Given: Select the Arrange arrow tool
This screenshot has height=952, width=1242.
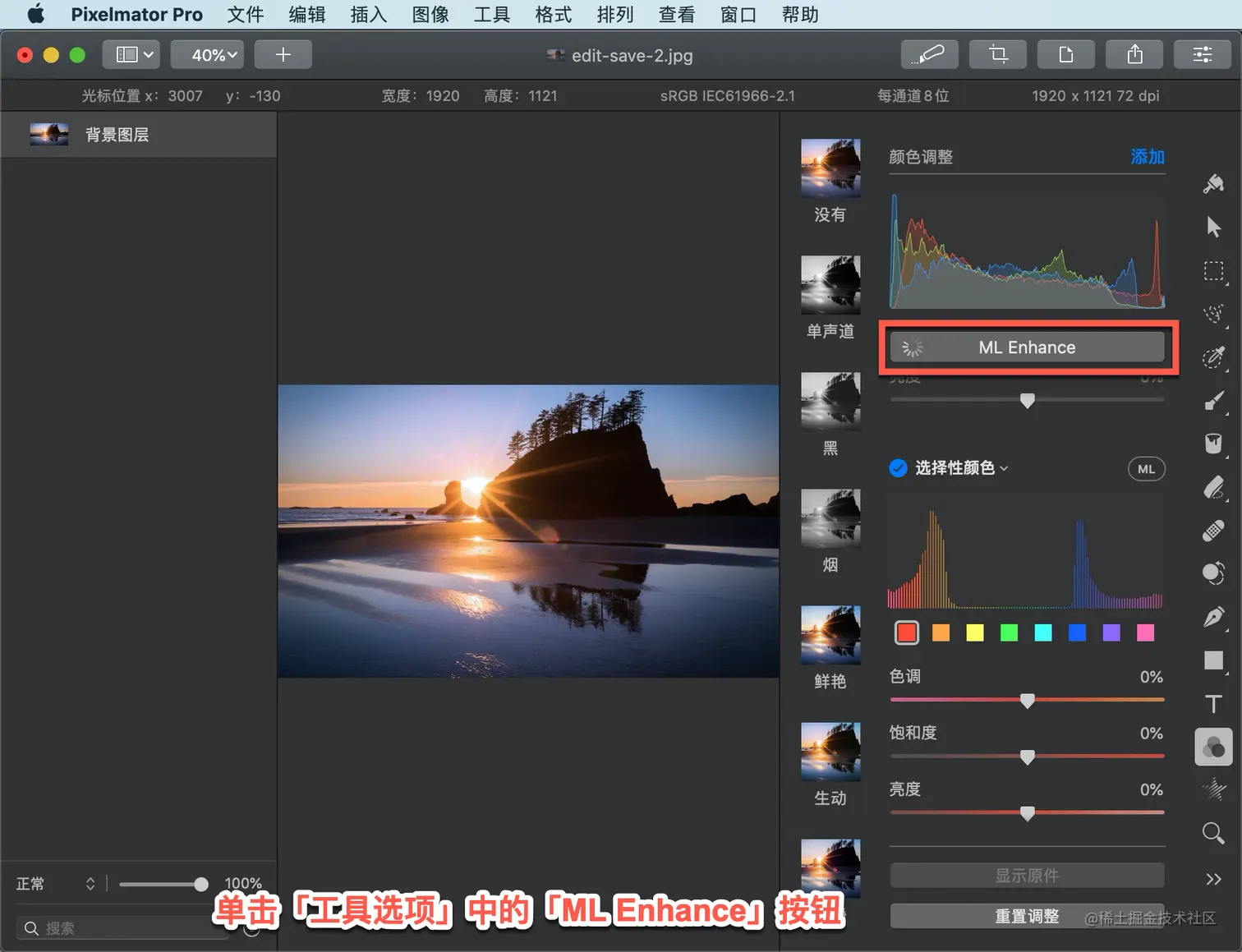Looking at the screenshot, I should click(1213, 227).
